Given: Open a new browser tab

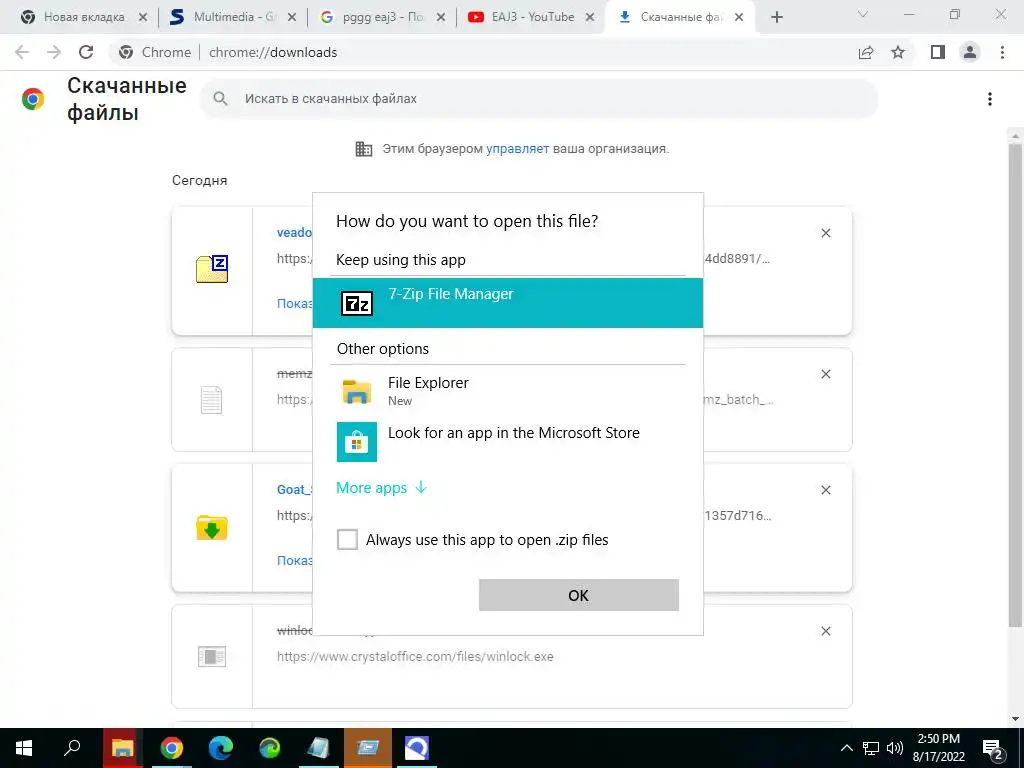Looking at the screenshot, I should pyautogui.click(x=776, y=18).
